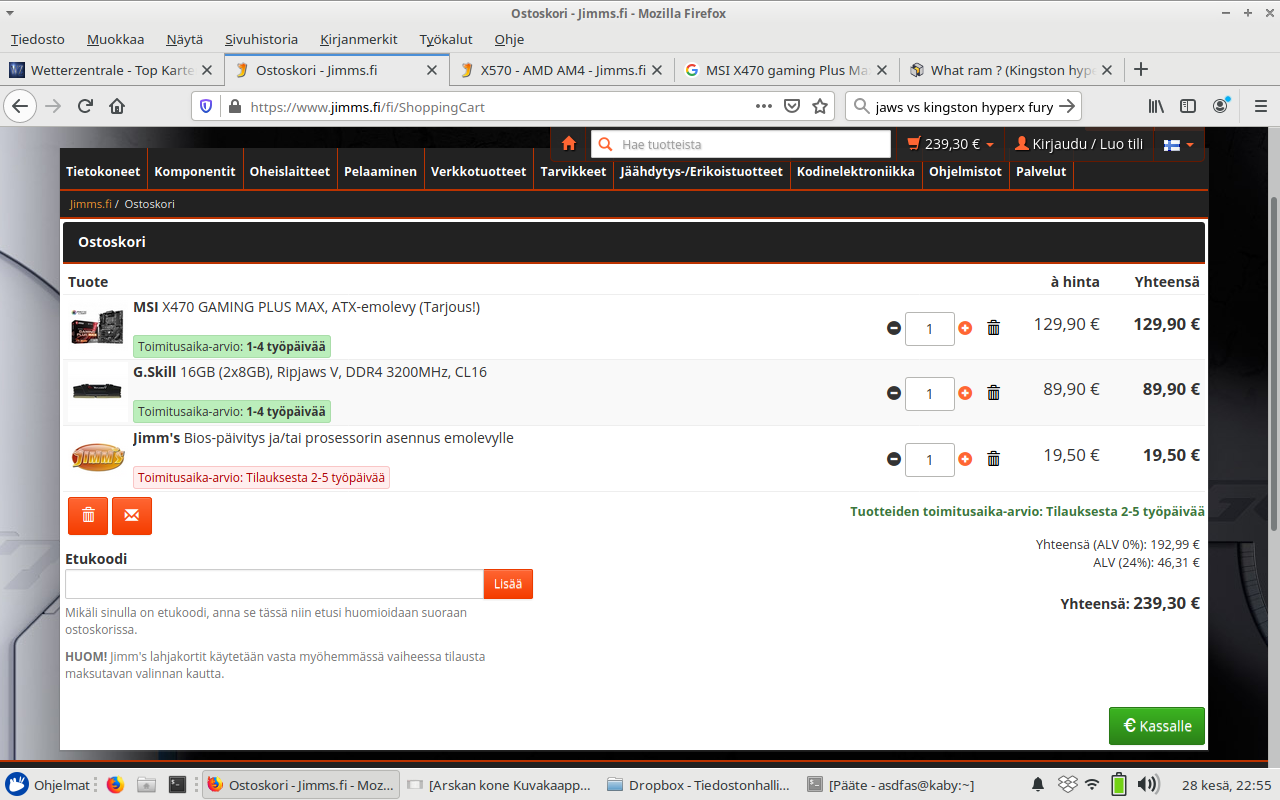Screen dimensions: 1280x800
Task: Increase quantity of Jimm's Bios-päivitys service
Action: tap(965, 459)
